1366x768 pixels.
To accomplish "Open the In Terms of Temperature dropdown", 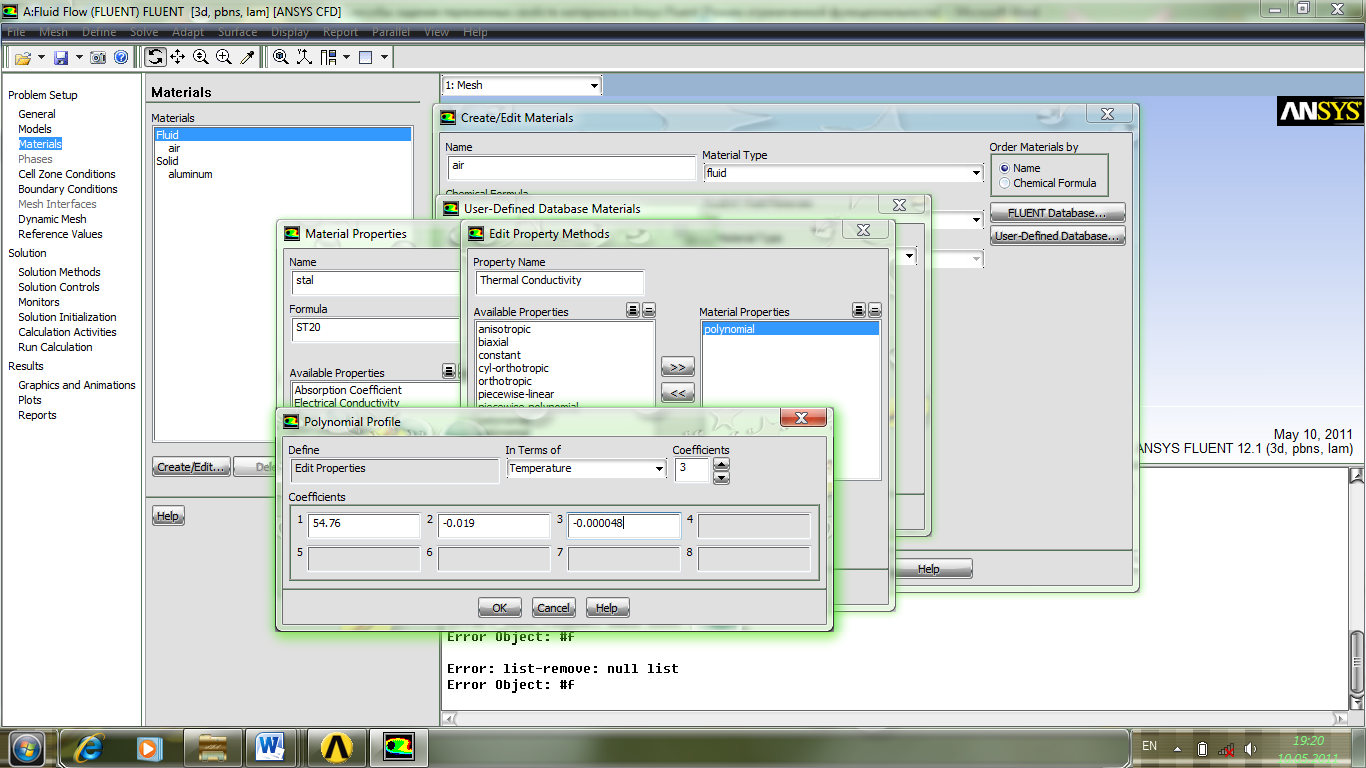I will pos(586,468).
